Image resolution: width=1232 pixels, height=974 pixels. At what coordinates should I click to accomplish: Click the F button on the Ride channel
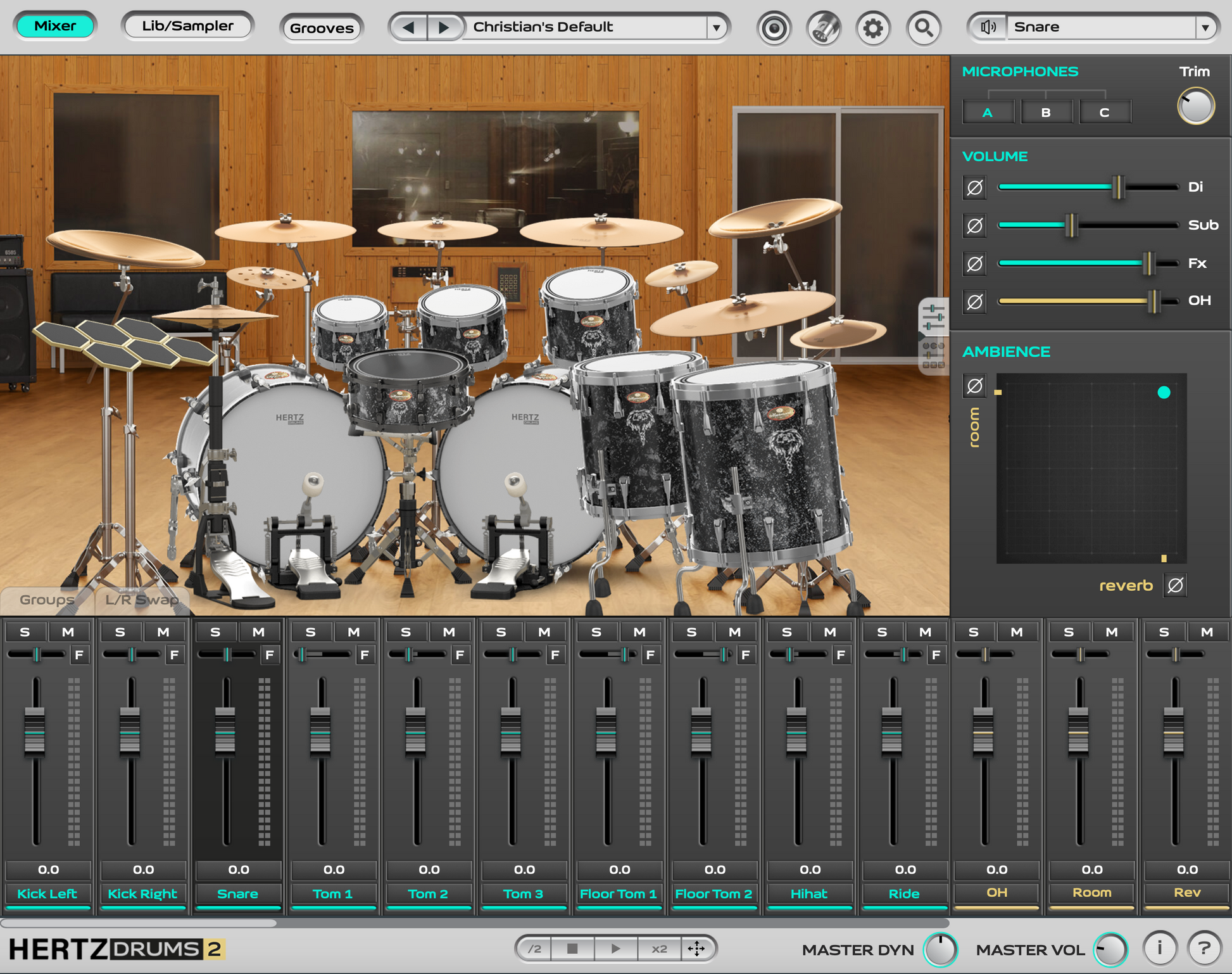pyautogui.click(x=936, y=655)
